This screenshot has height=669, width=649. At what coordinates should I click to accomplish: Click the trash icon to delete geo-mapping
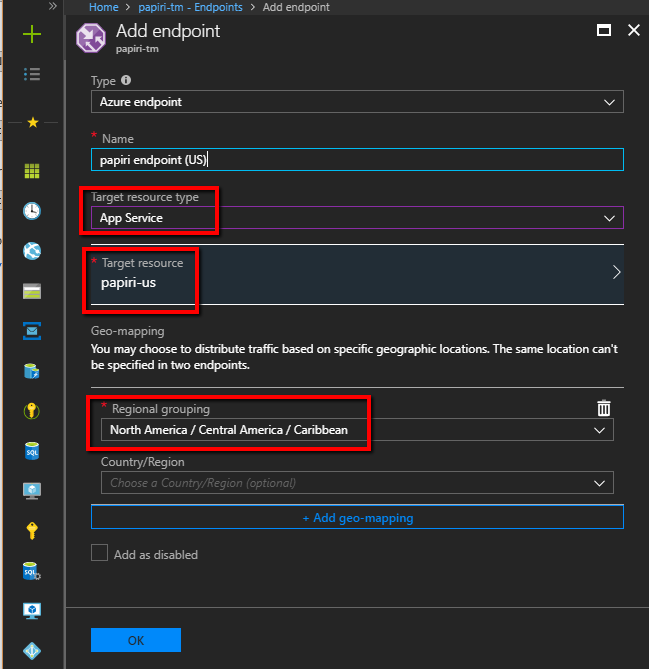point(604,408)
